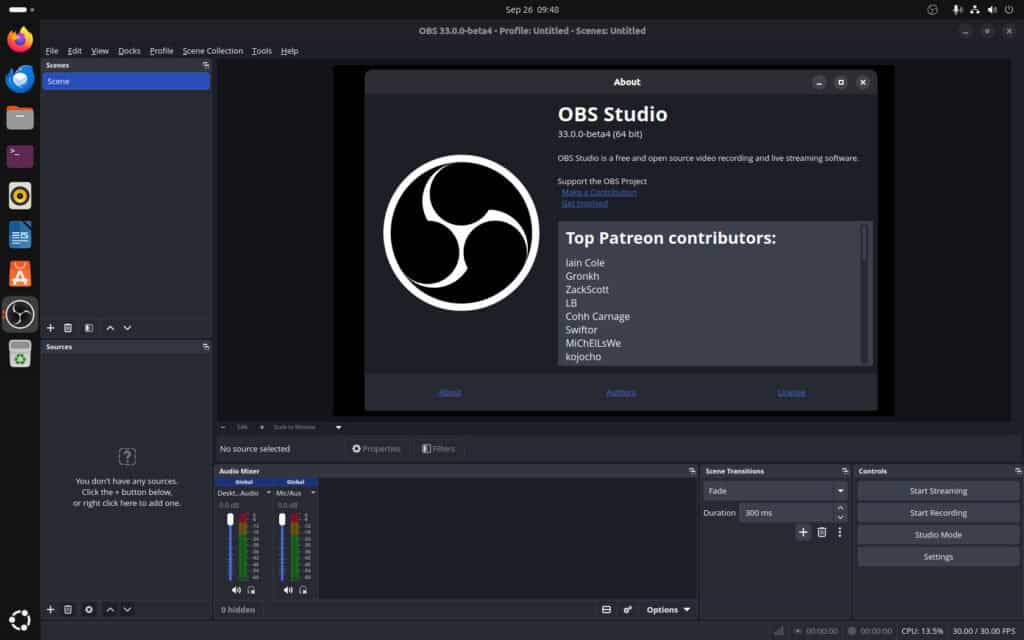Click Start Streaming
The image size is (1024, 640).
938,490
